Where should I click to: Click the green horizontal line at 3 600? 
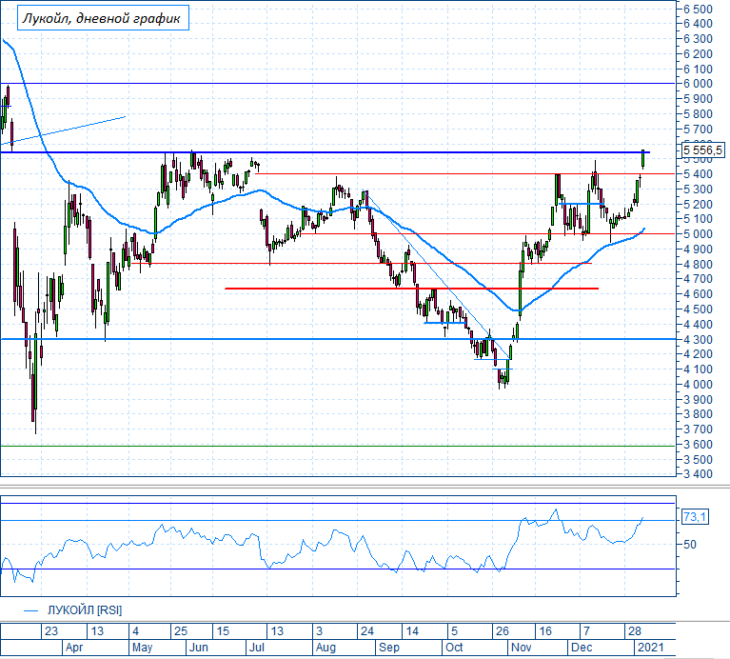[338, 446]
